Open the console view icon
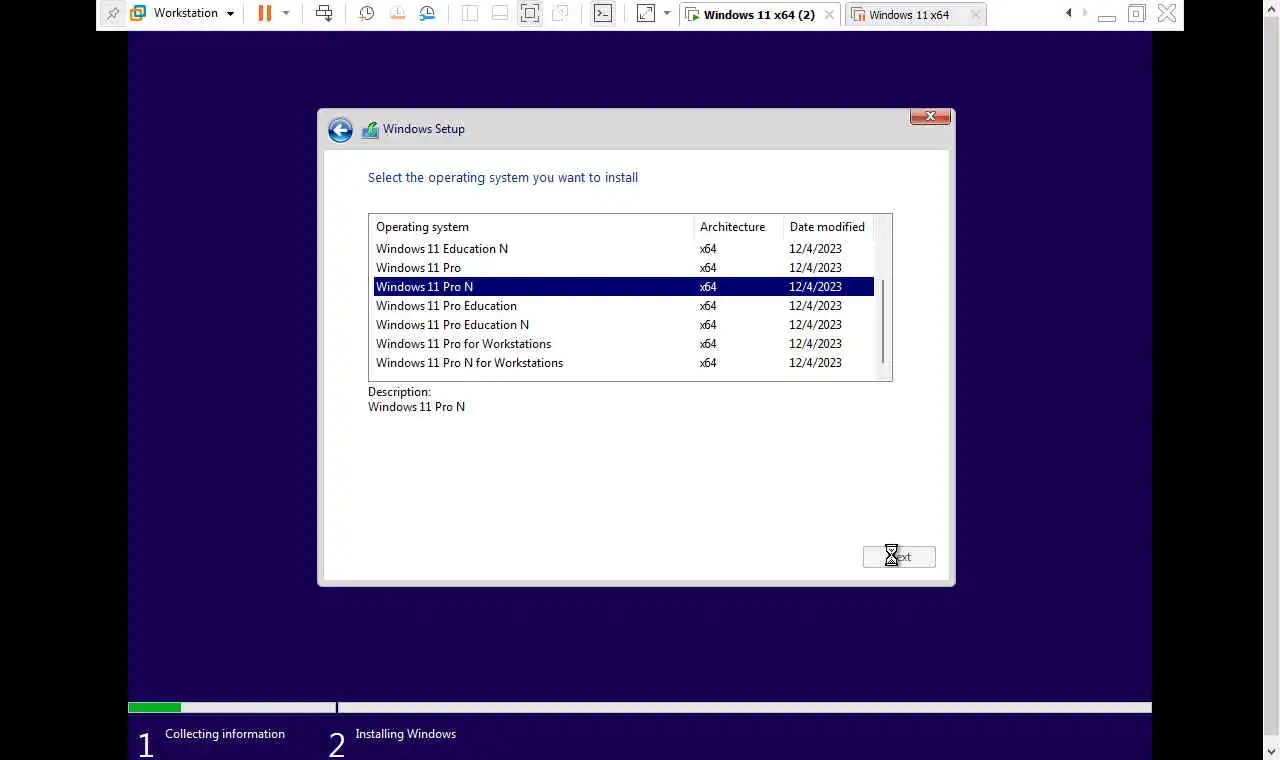1280x760 pixels. tap(603, 14)
